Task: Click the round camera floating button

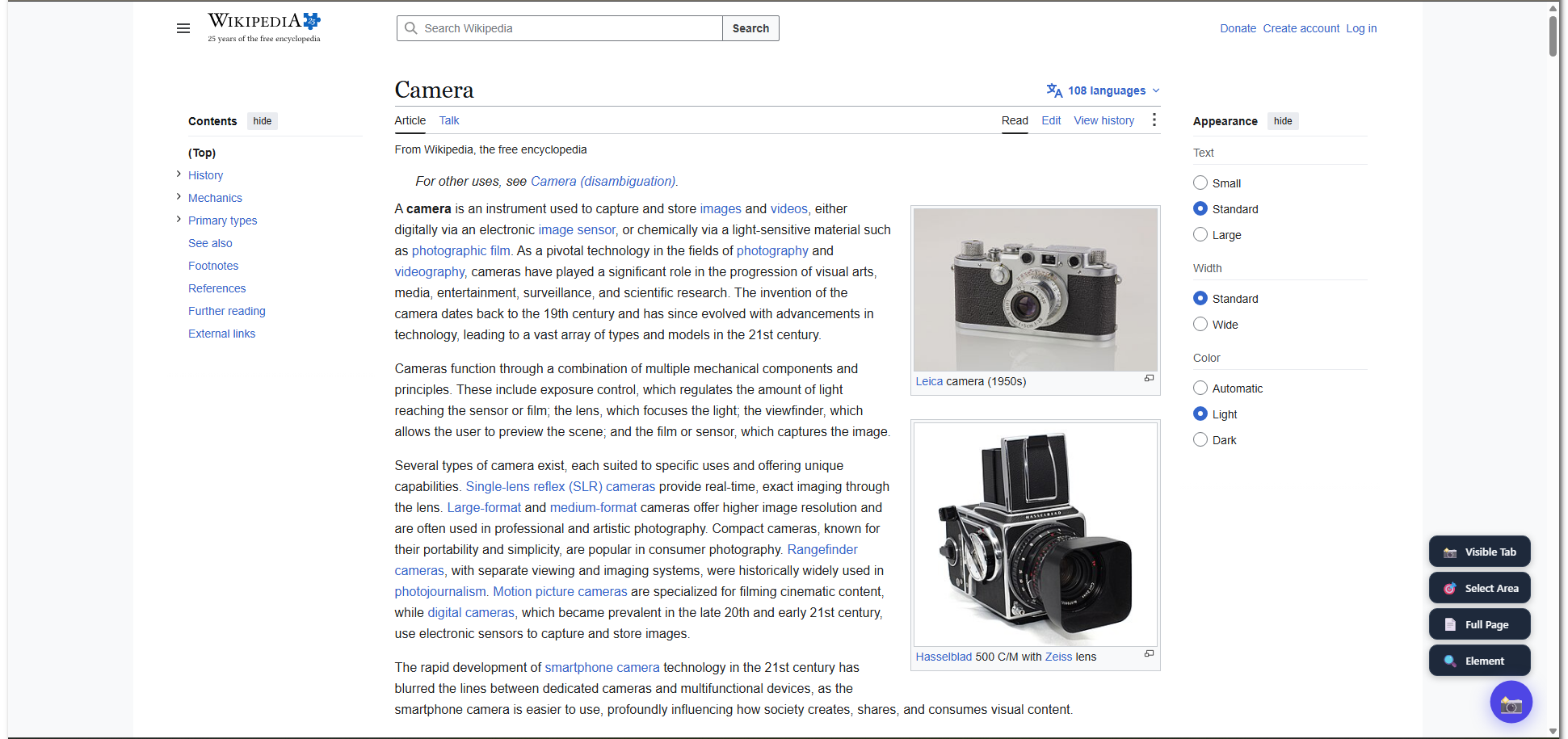Action: (1511, 703)
